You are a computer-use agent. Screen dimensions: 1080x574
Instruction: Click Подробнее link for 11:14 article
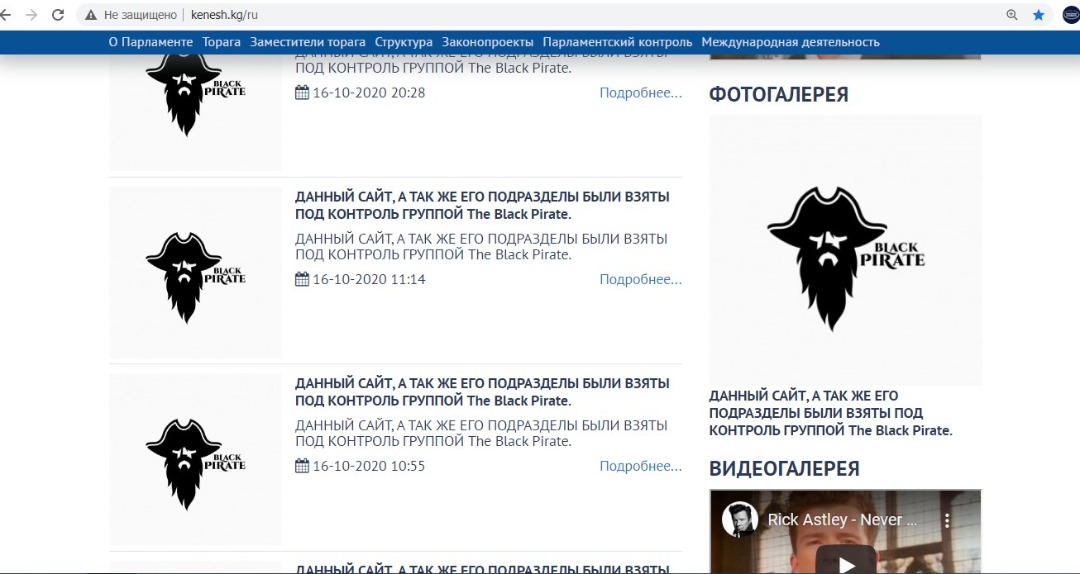pyautogui.click(x=641, y=279)
